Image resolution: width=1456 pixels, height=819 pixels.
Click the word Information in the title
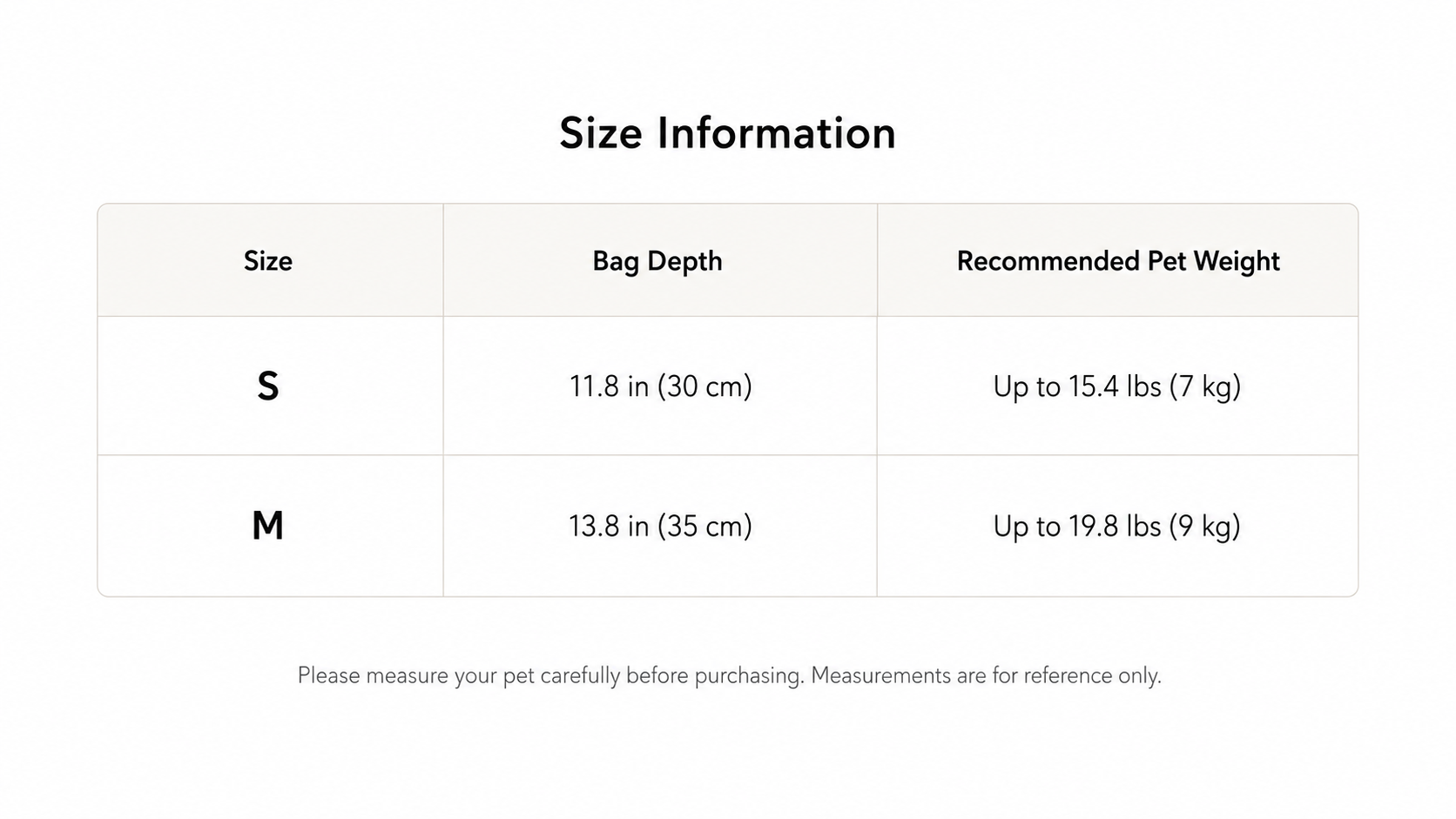[776, 133]
